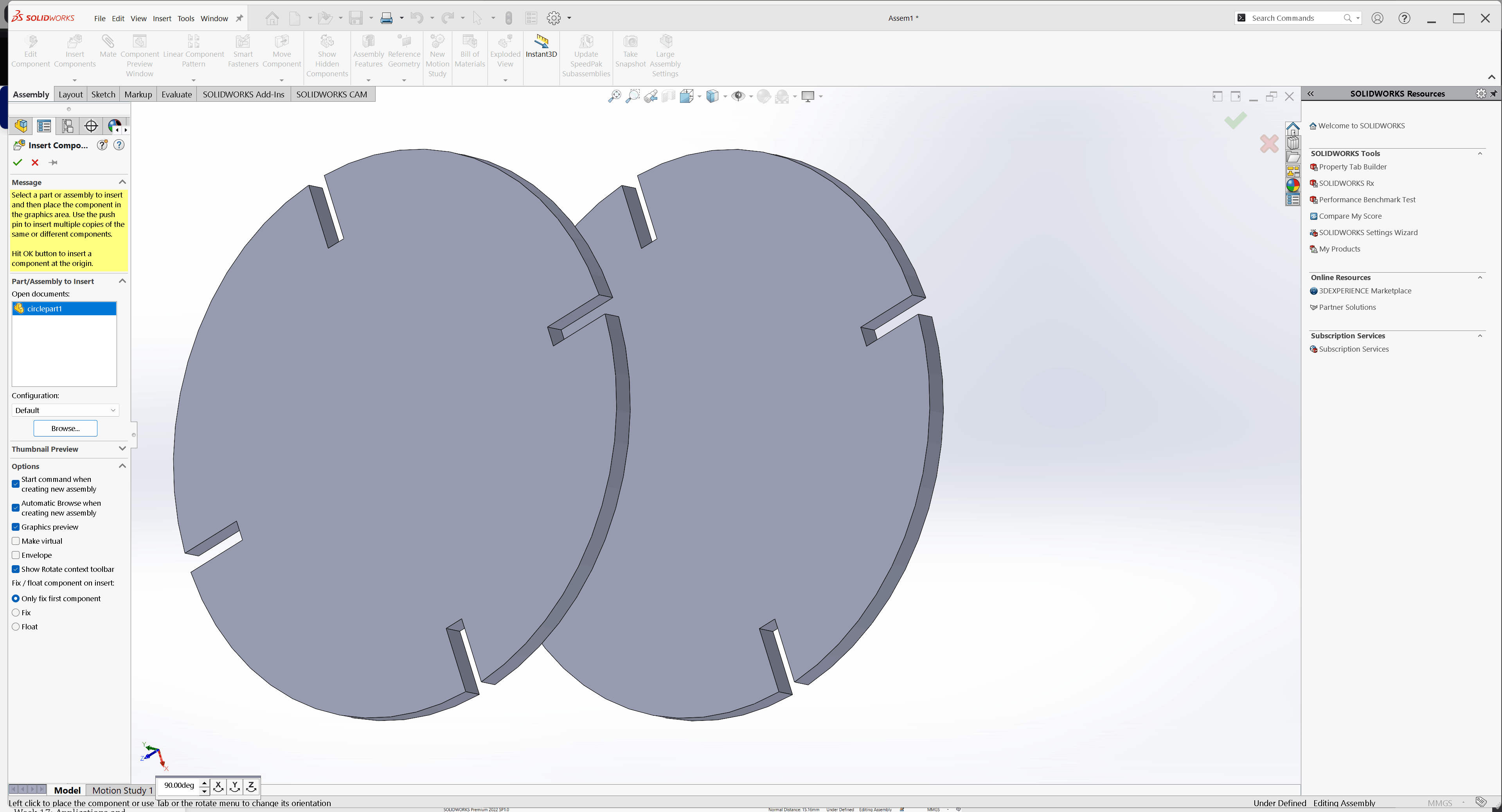Image resolution: width=1502 pixels, height=812 pixels.
Task: Open the Insert menu
Action: tap(162, 18)
